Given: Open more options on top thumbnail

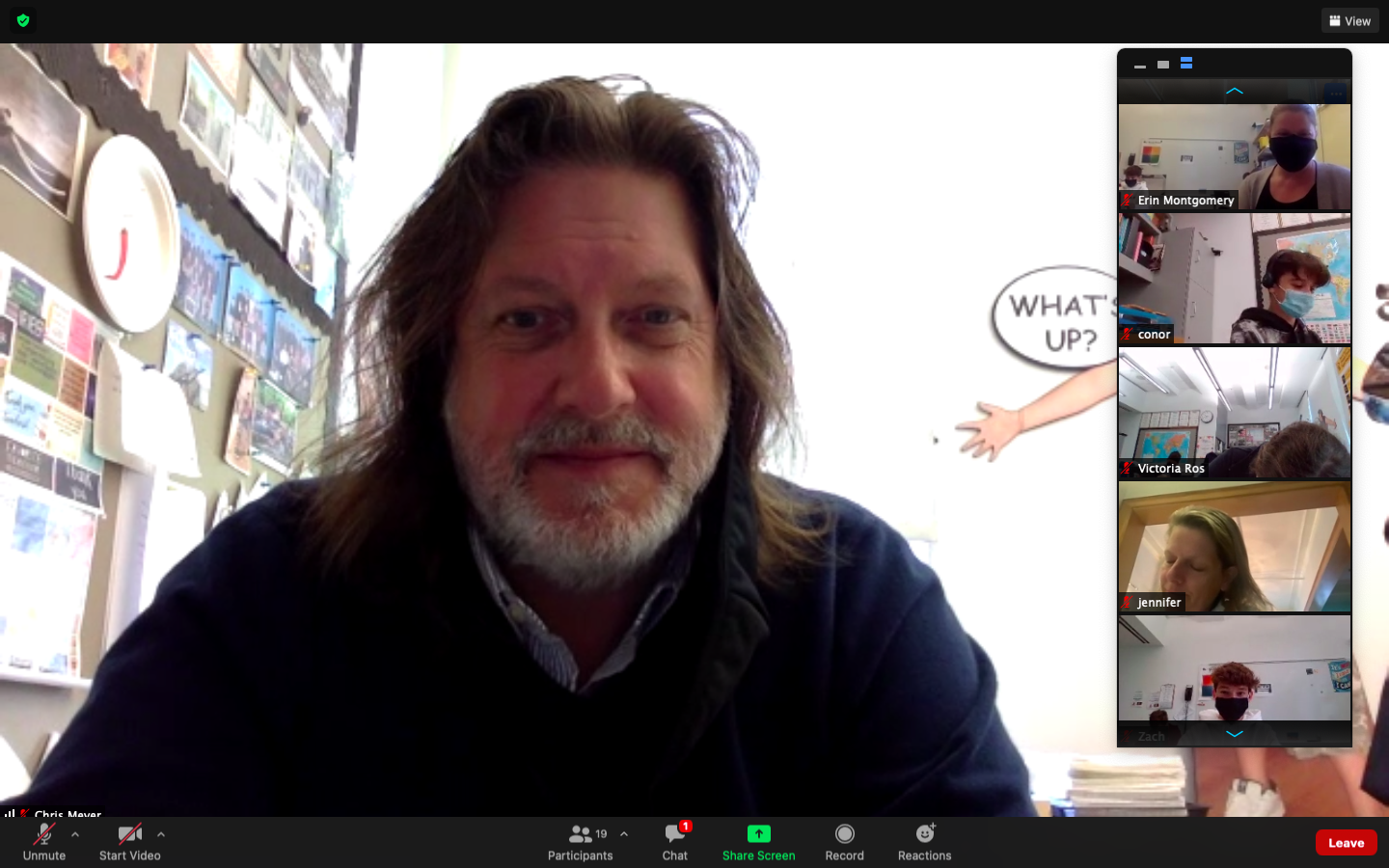Looking at the screenshot, I should 1335,93.
